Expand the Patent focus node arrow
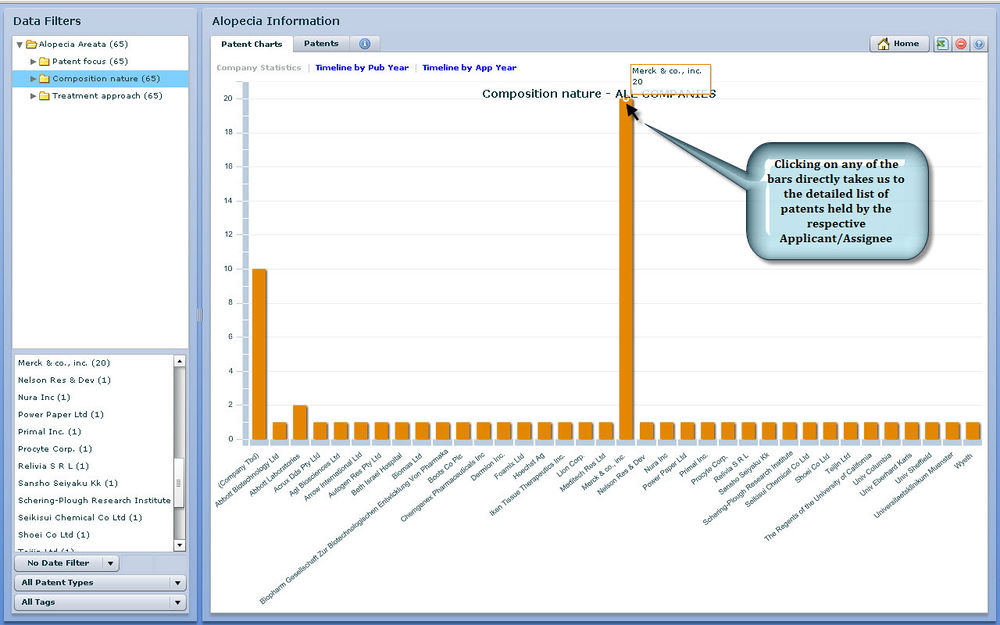The height and width of the screenshot is (625, 1000). coord(33,62)
